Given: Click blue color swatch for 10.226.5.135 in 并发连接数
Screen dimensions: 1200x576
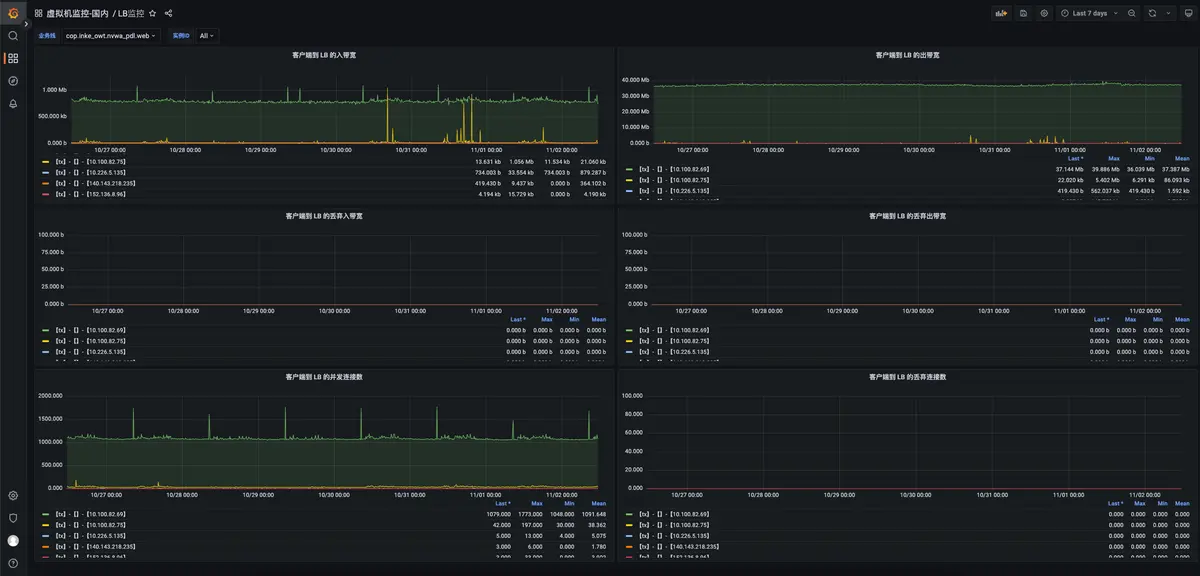Looking at the screenshot, I should (45, 536).
